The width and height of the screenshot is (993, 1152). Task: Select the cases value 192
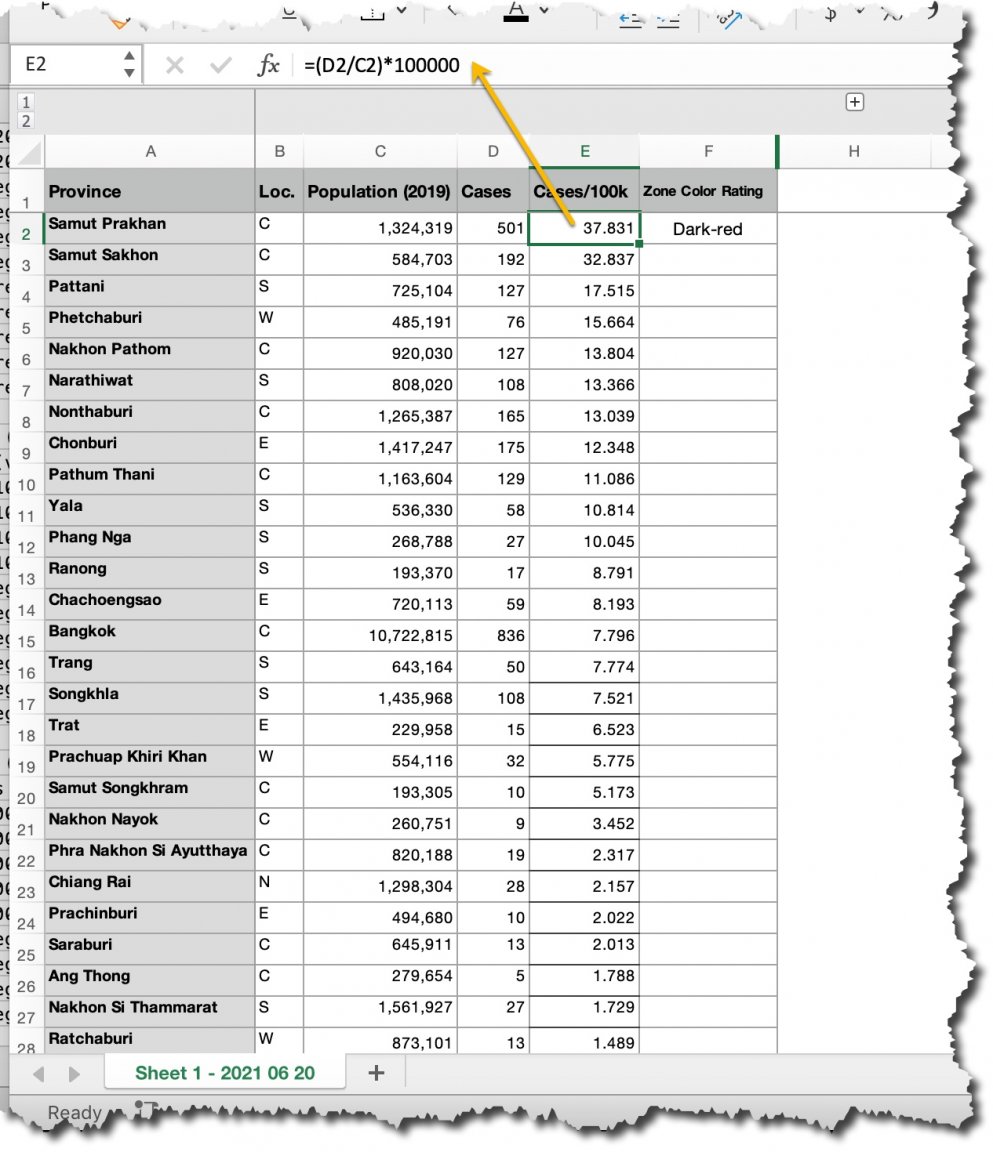(493, 259)
